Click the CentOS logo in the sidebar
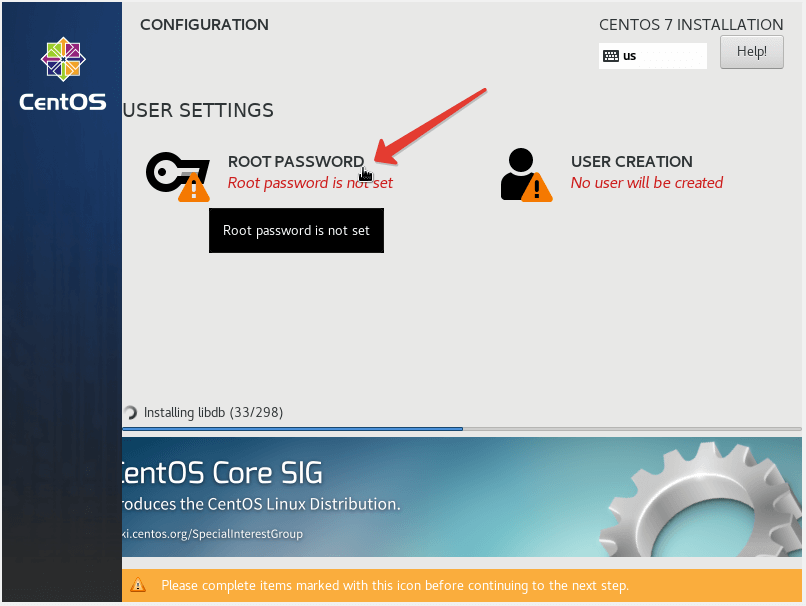The height and width of the screenshot is (606, 806). [x=62, y=74]
